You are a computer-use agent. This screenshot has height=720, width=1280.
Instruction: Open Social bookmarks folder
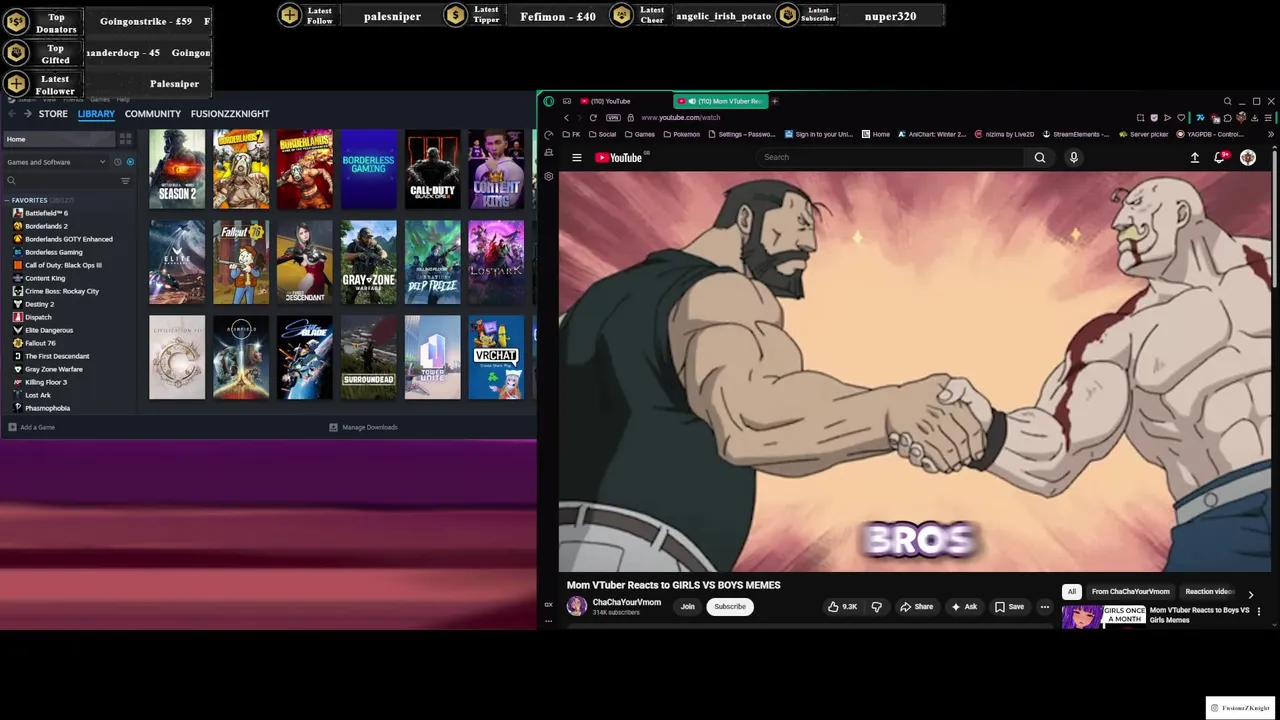[602, 134]
